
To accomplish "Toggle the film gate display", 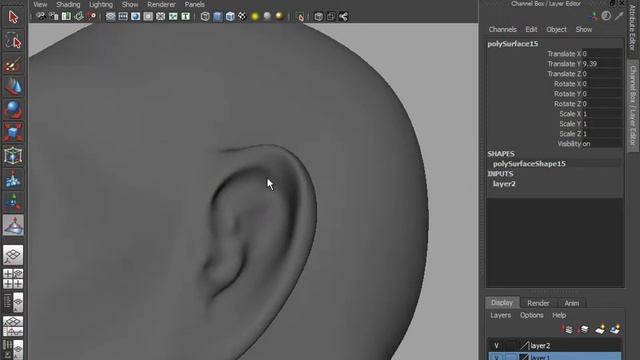I will coord(123,16).
